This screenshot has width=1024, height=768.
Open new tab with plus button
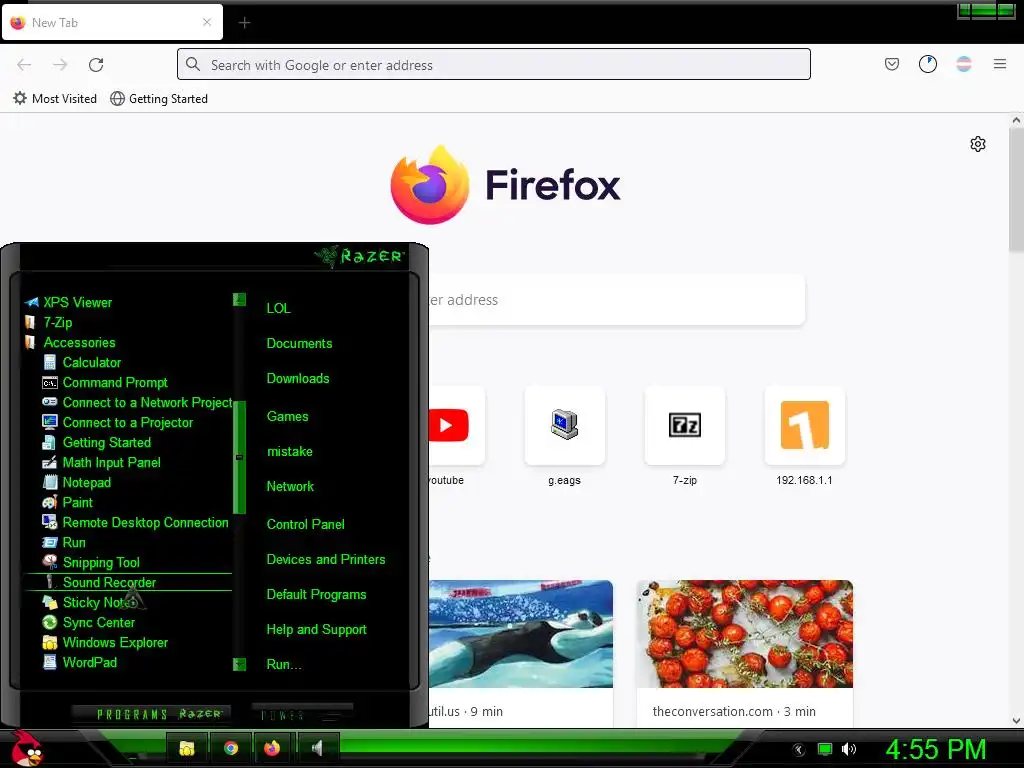point(244,23)
